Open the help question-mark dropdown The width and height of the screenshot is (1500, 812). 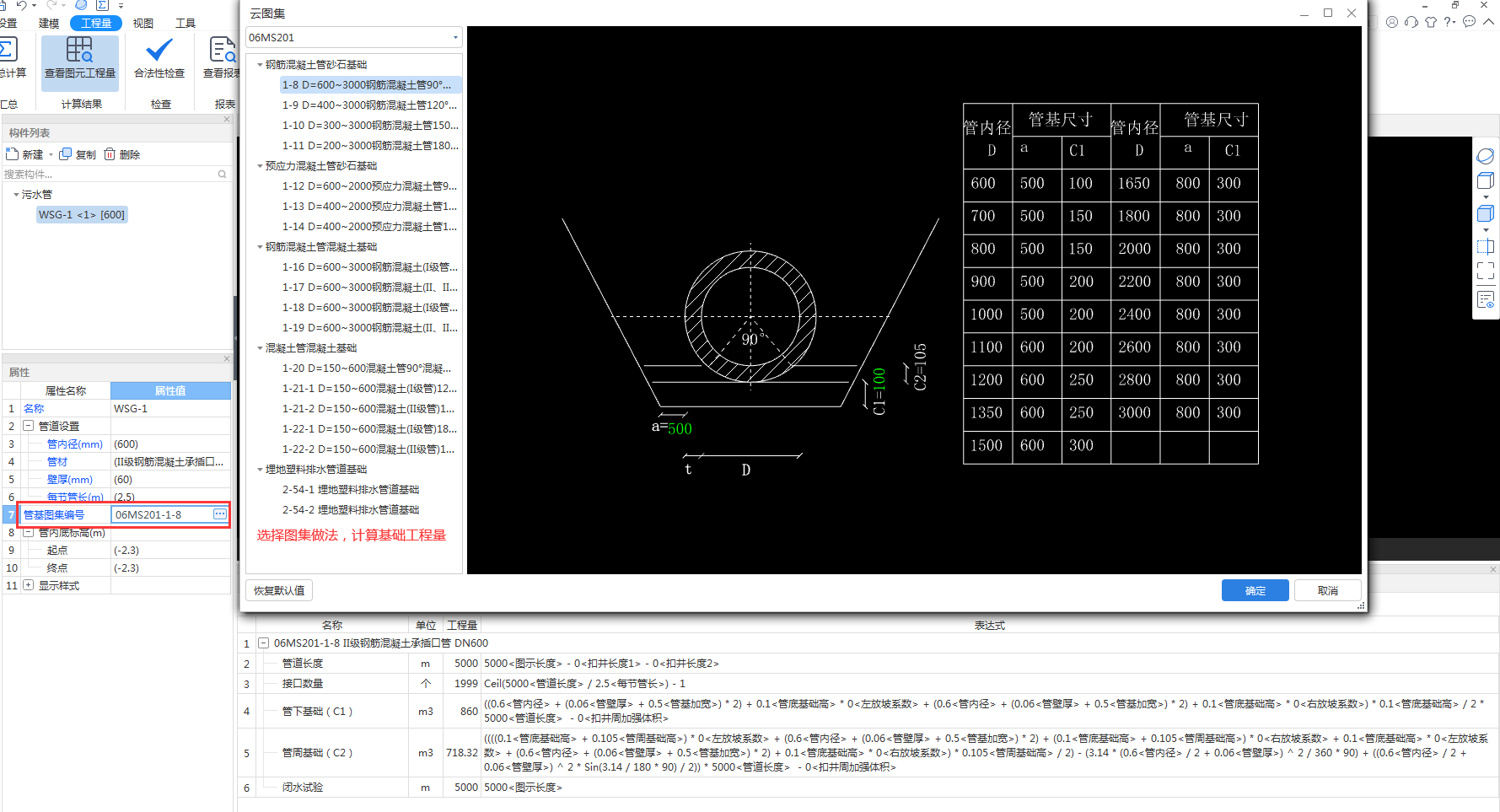(x=1449, y=22)
